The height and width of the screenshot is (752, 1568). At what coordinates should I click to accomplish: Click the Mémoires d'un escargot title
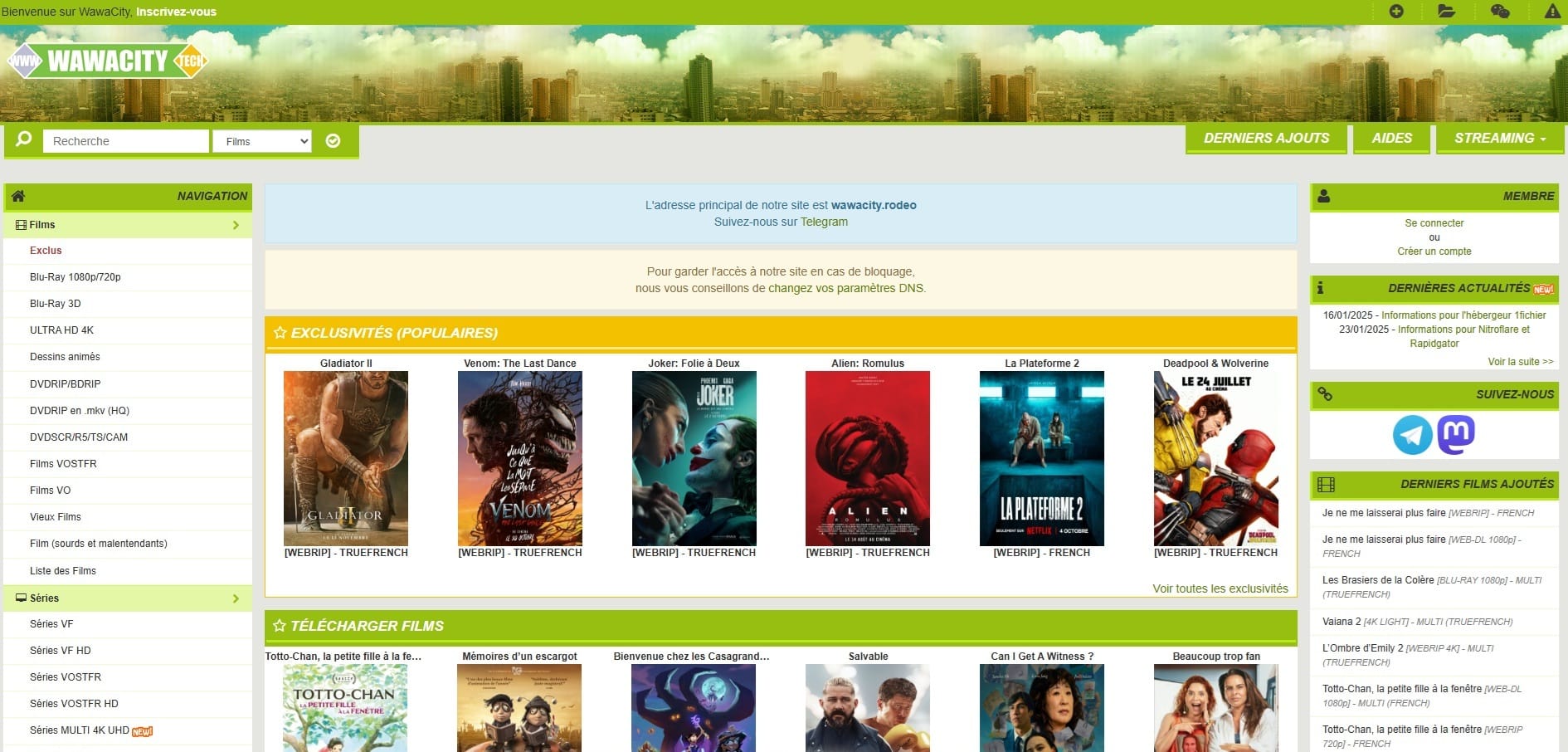point(519,657)
